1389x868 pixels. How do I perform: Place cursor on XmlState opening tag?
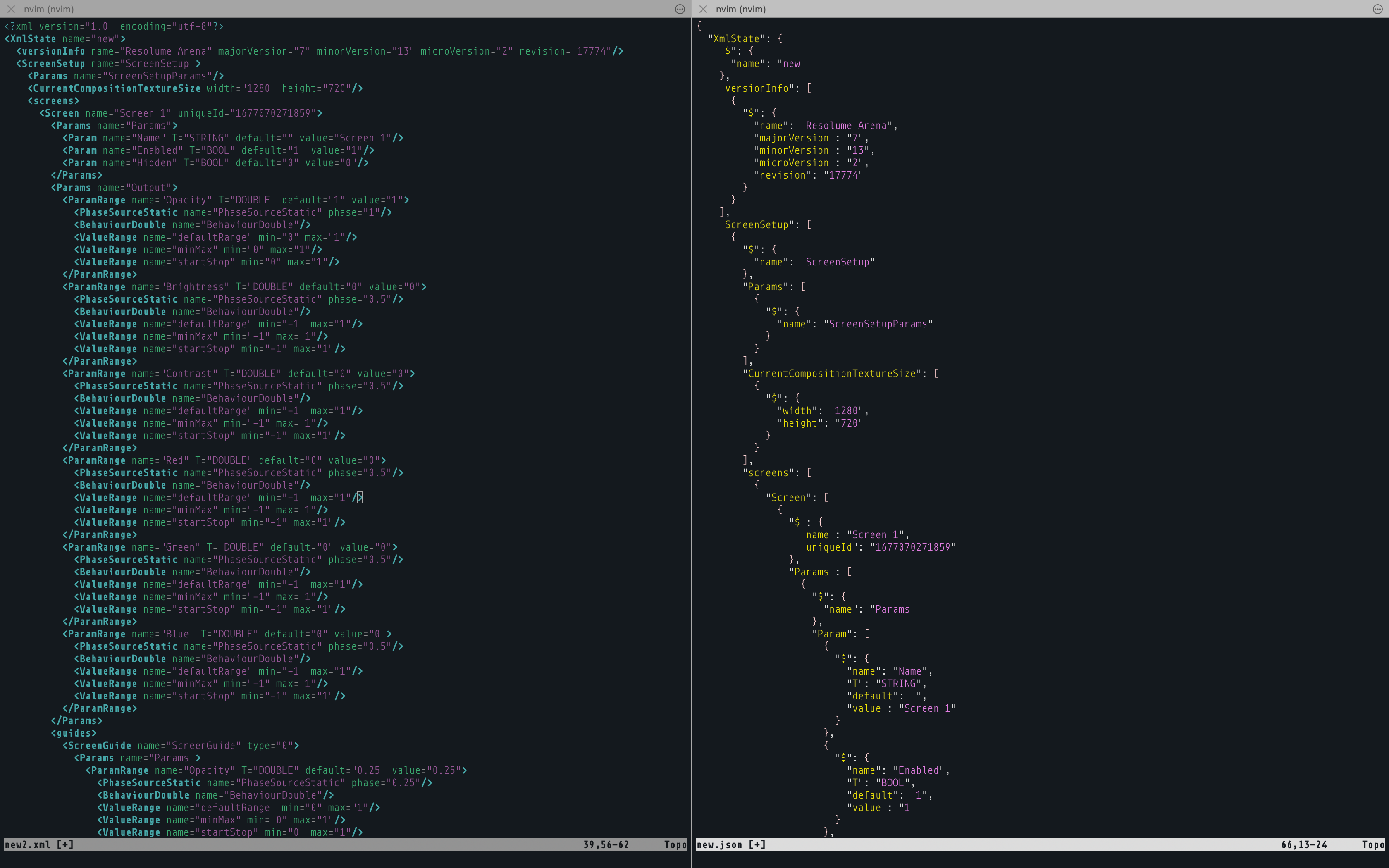[33, 38]
